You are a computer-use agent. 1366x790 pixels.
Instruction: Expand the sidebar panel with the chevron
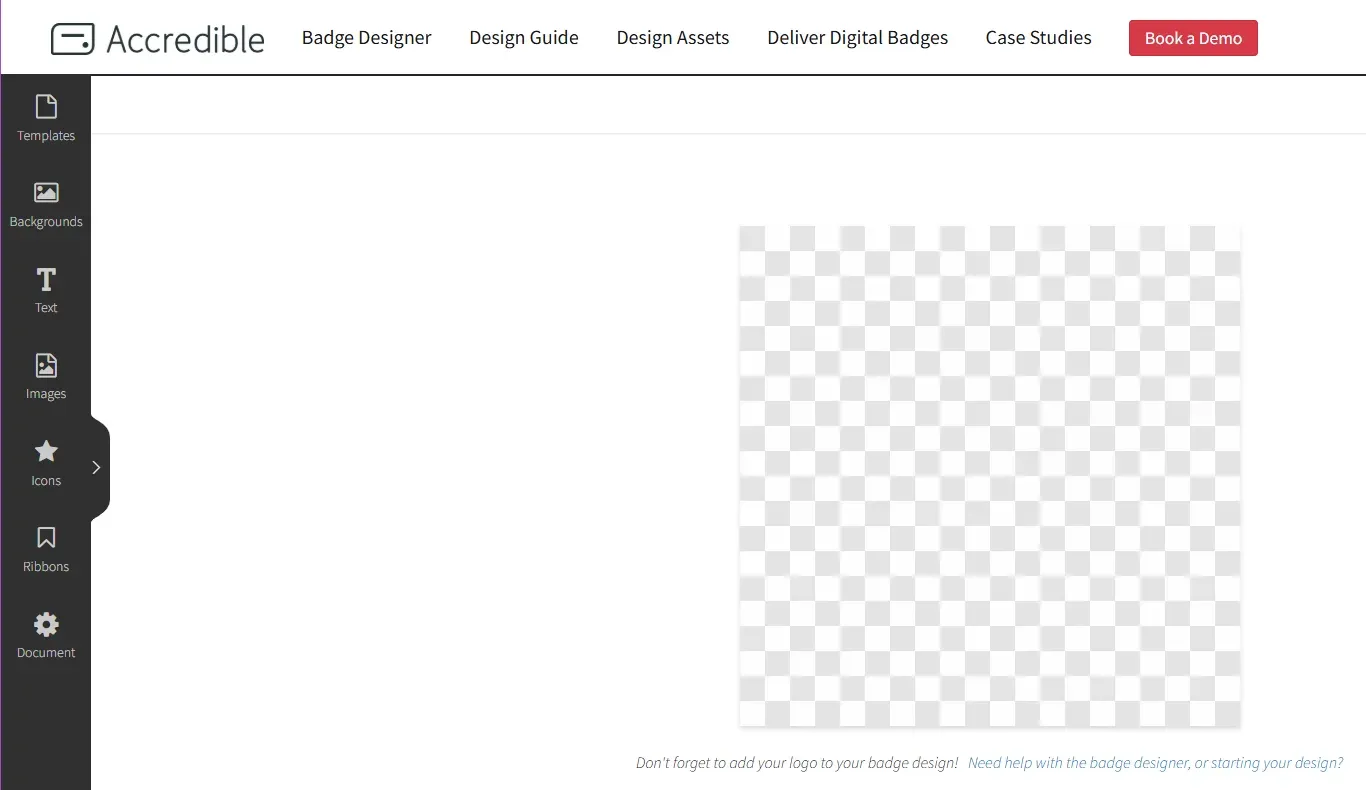pyautogui.click(x=97, y=467)
